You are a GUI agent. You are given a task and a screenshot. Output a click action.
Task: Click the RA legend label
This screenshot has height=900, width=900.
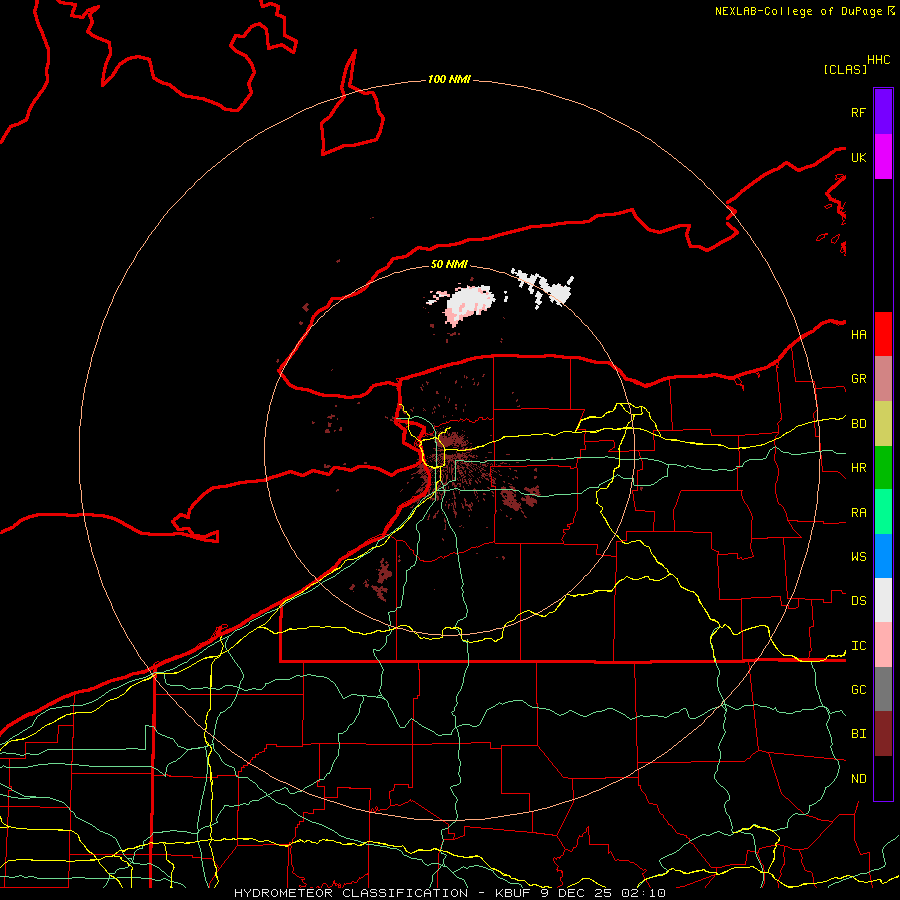[858, 513]
